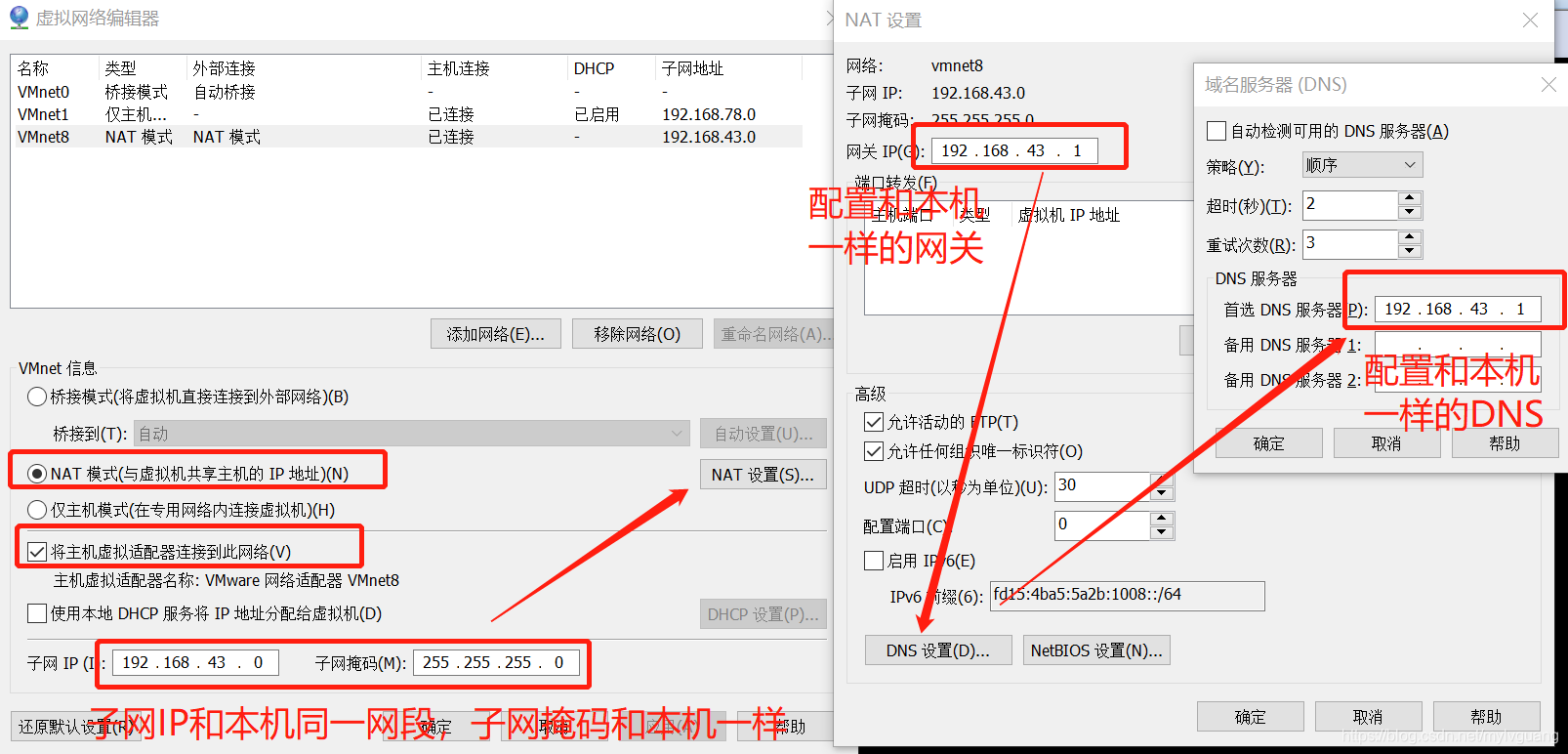Increase UDP 超时 with up arrow

coord(1161,480)
